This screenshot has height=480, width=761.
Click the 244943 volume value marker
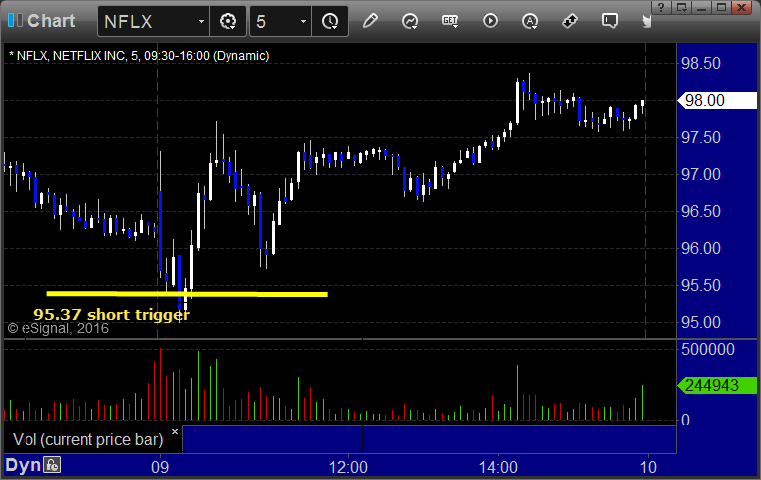pos(717,385)
